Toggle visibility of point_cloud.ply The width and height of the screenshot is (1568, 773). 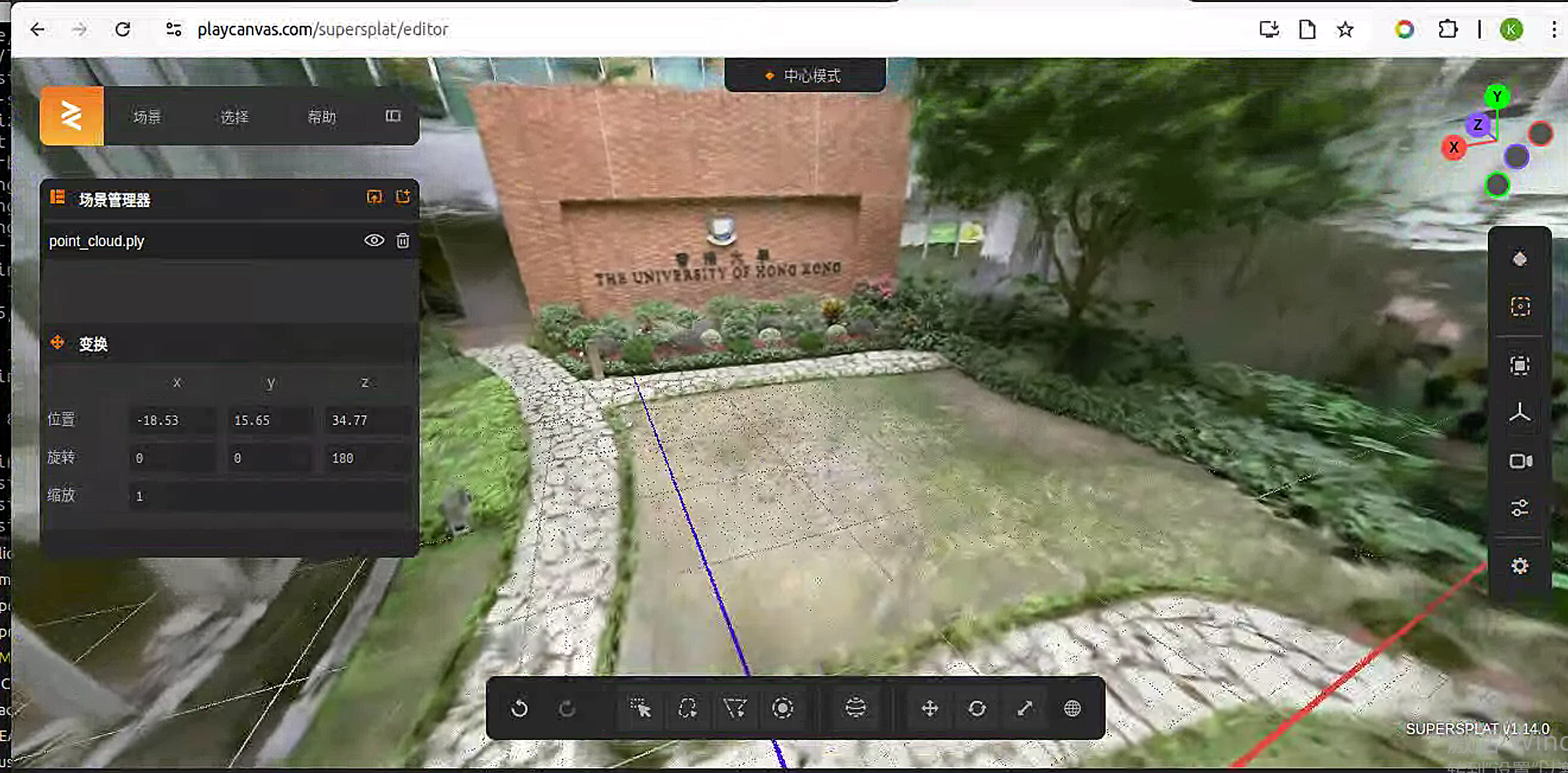click(374, 241)
